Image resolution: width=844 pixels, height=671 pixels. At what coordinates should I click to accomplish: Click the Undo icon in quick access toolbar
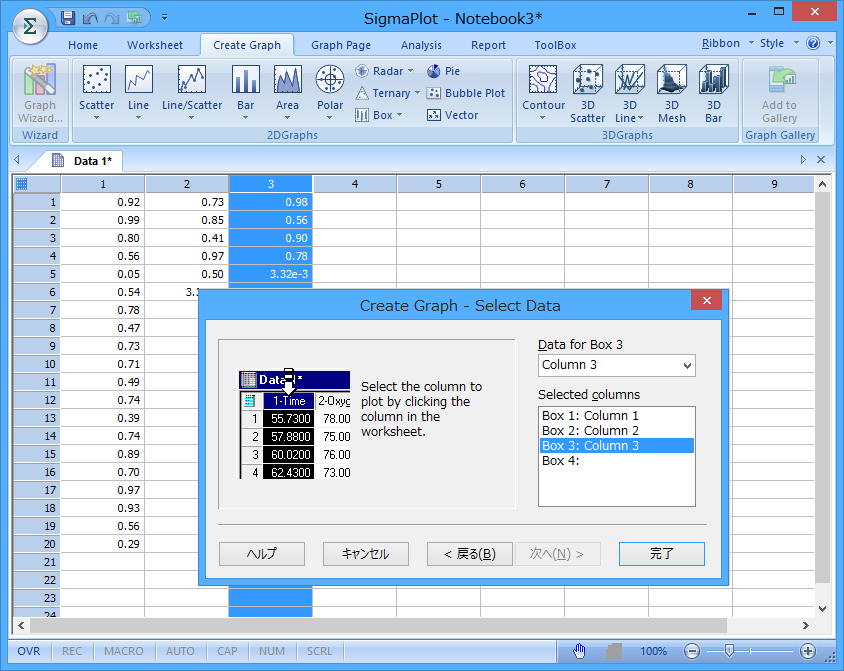[x=90, y=18]
